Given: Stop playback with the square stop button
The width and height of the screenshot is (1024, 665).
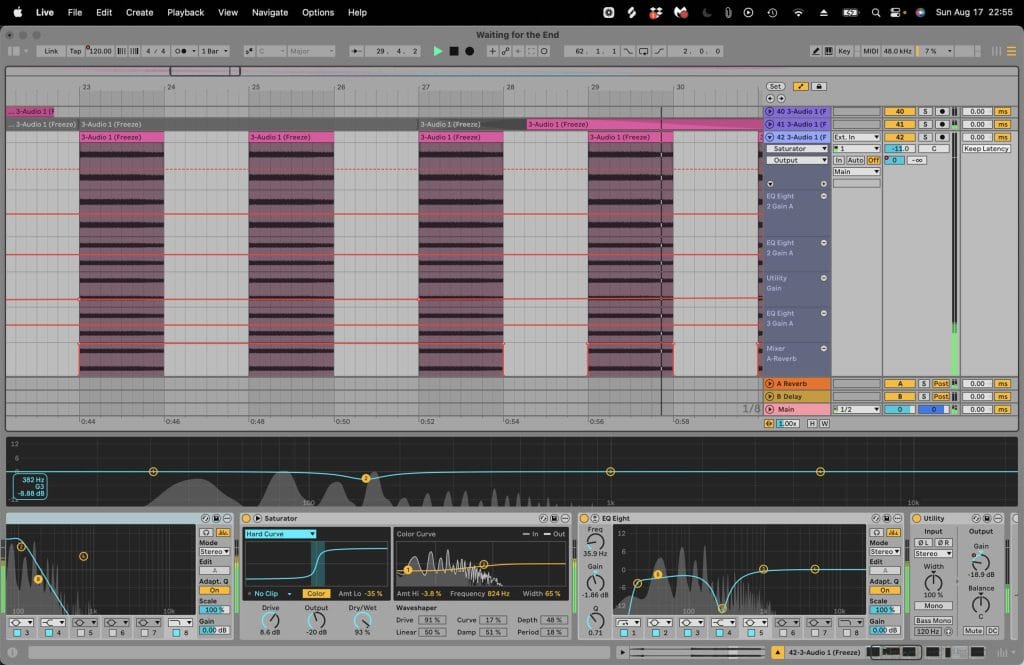Looking at the screenshot, I should pyautogui.click(x=454, y=51).
